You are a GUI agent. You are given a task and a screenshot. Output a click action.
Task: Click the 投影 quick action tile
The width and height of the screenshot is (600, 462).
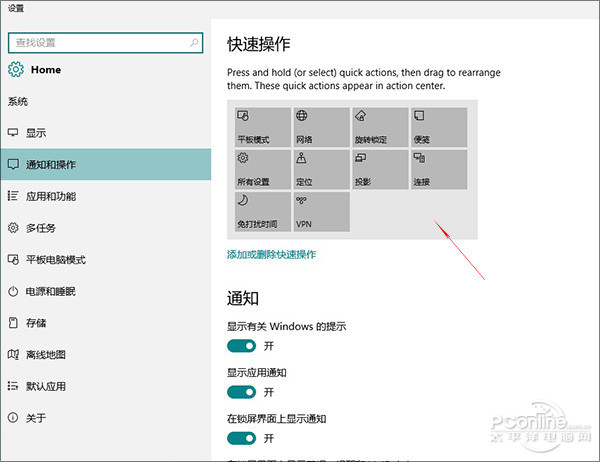tap(380, 170)
